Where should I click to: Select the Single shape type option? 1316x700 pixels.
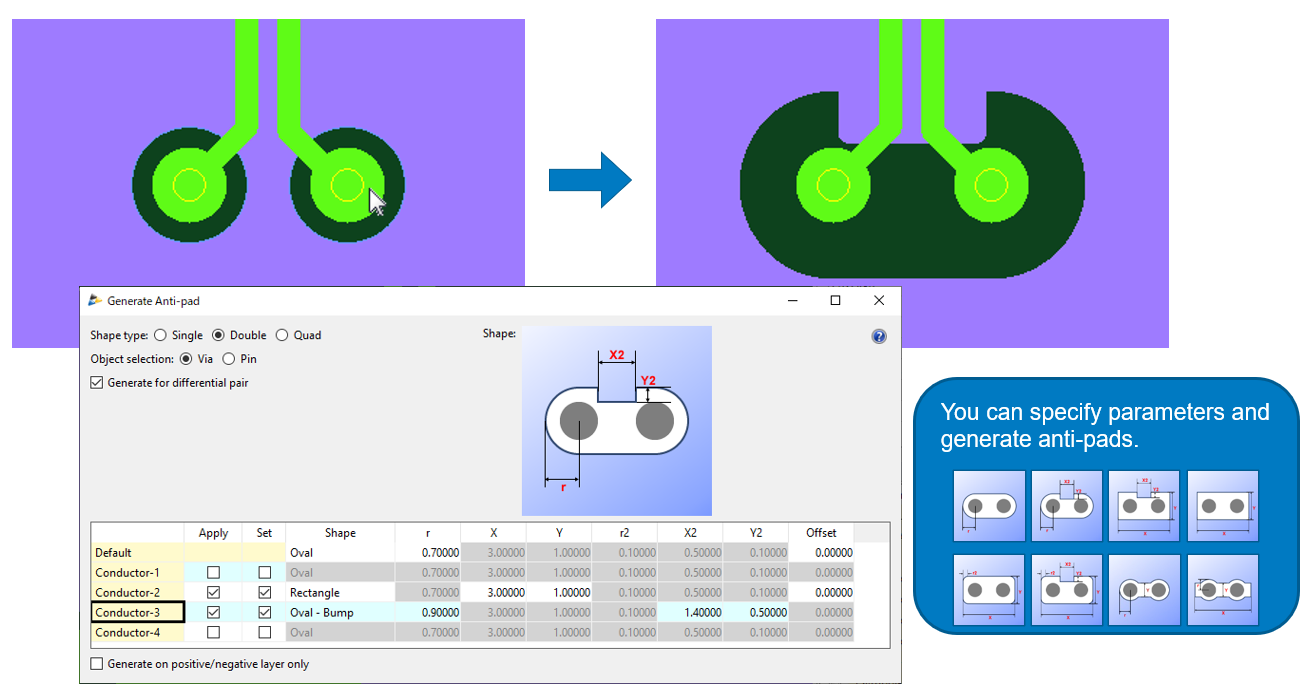161,336
